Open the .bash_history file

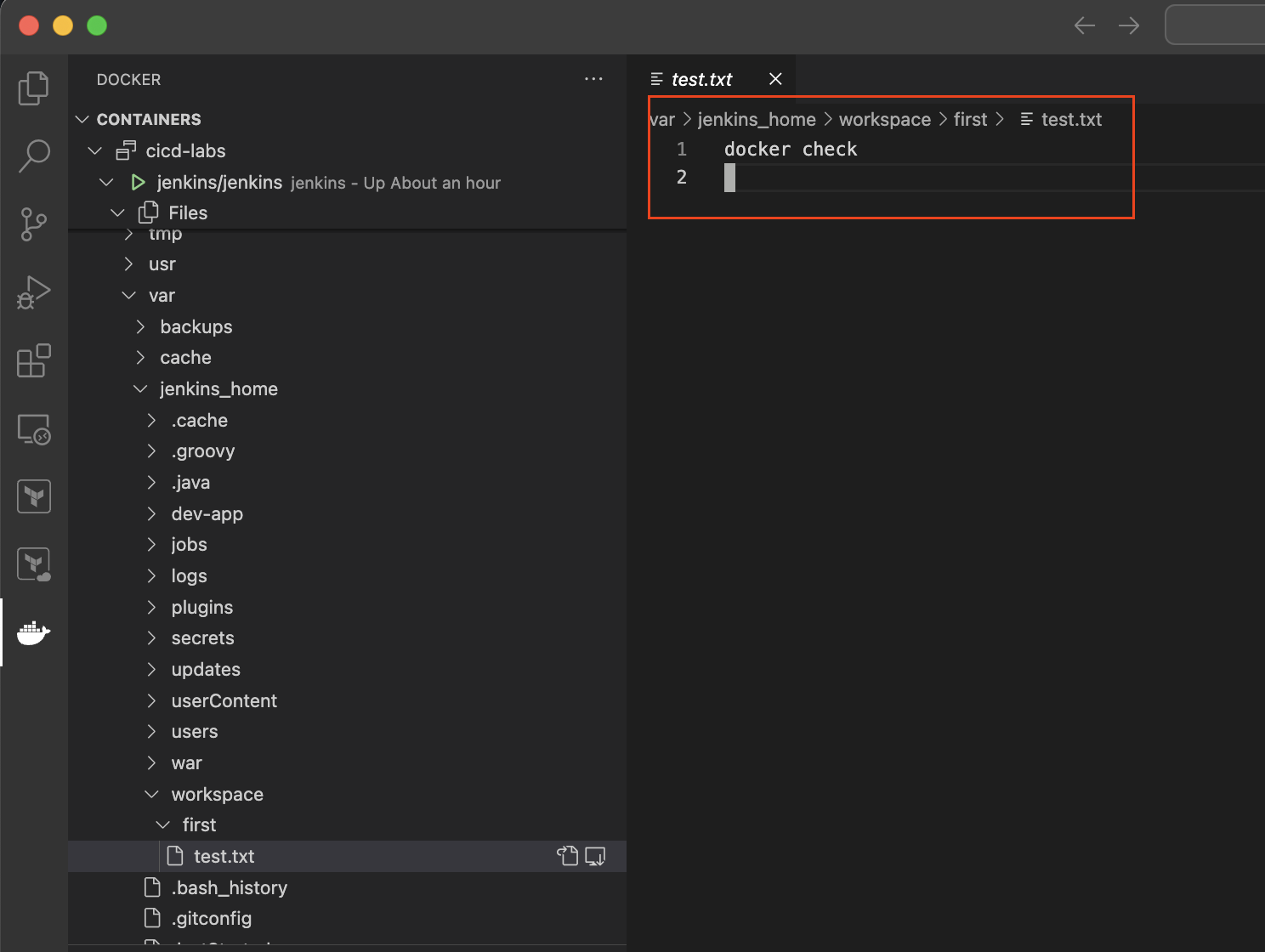[x=347, y=887]
